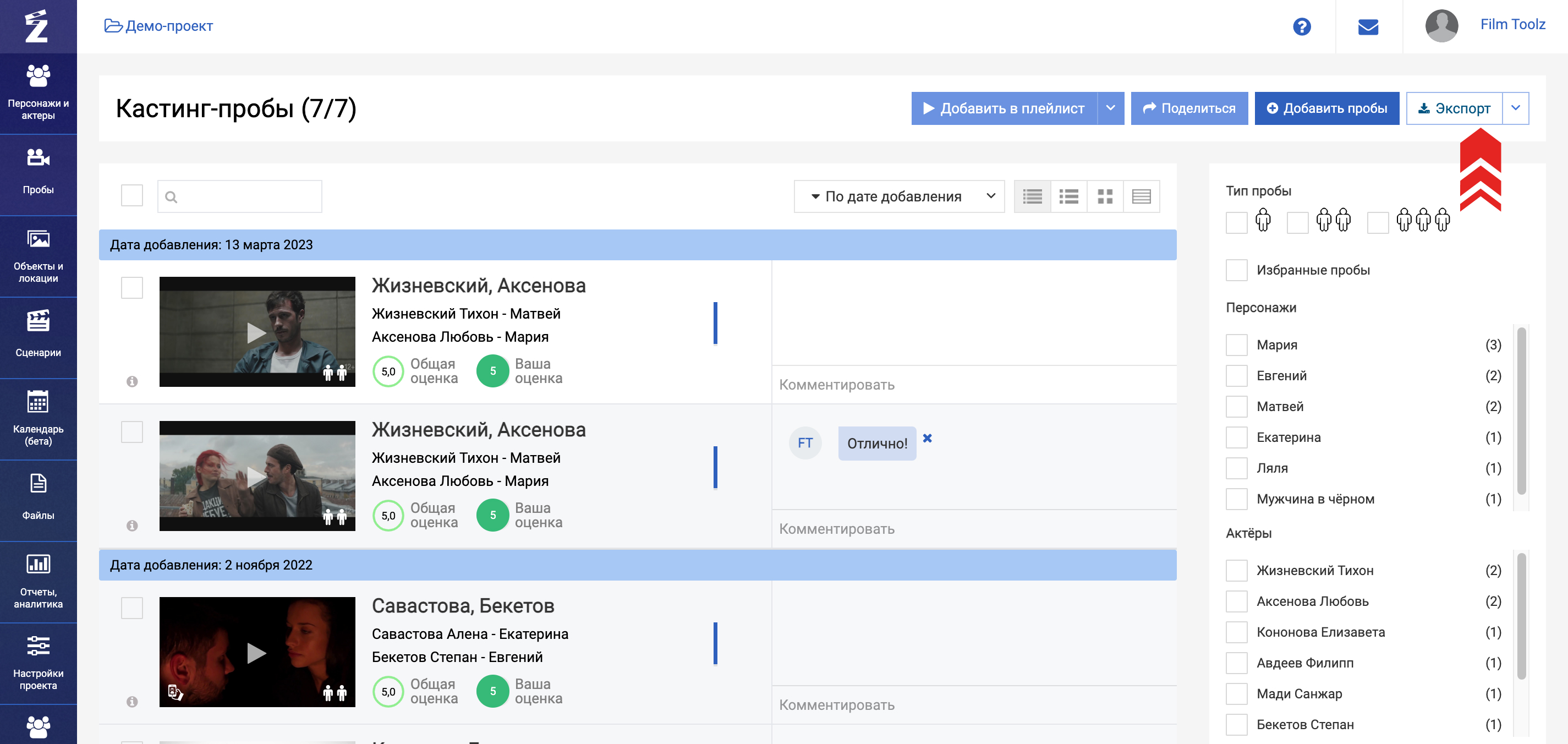Check the Кононова Елизавета actor filter
Viewport: 1568px width, 744px height.
(x=1236, y=632)
